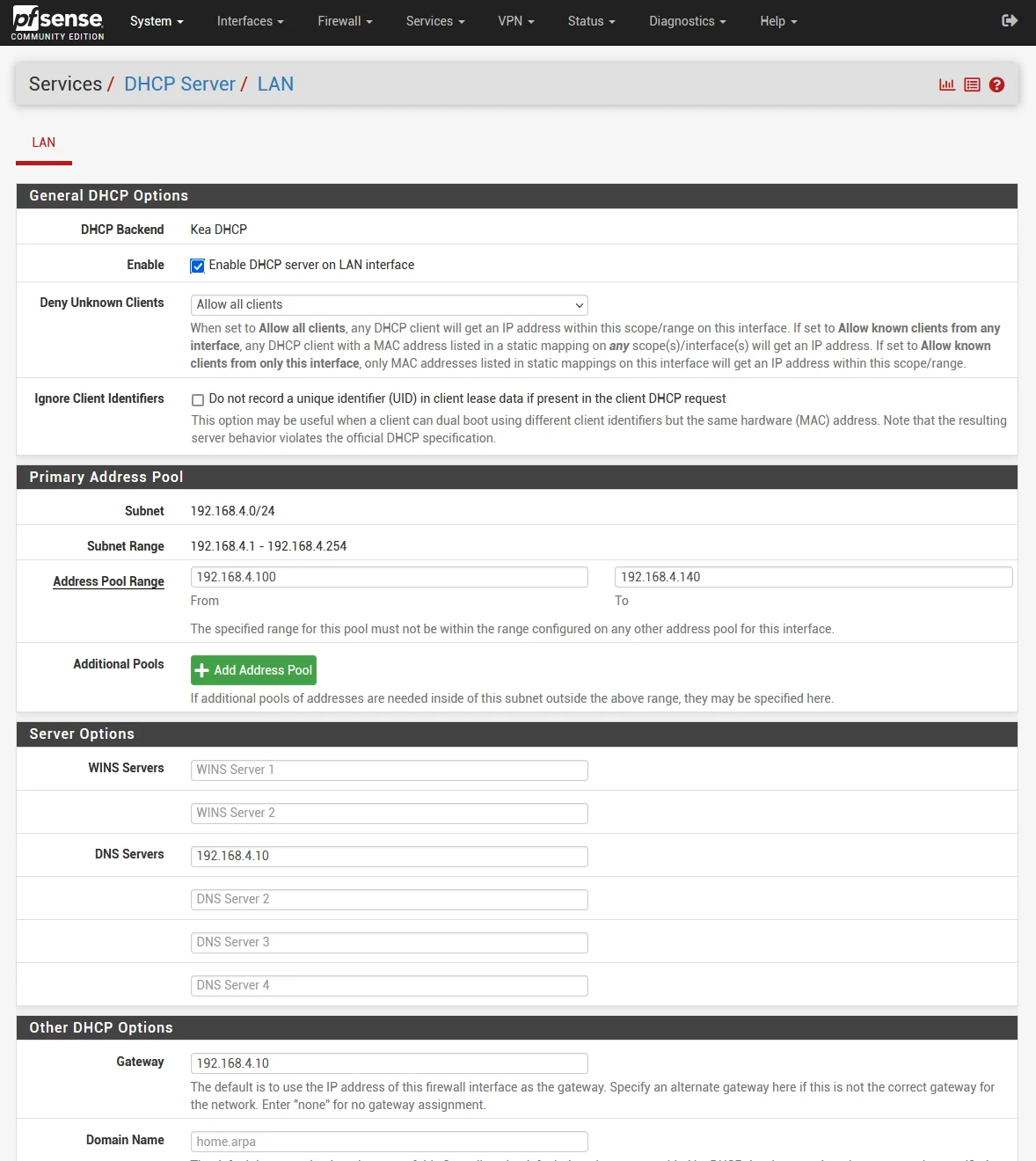
Task: Click the pfSense logo icon
Action: (x=57, y=22)
